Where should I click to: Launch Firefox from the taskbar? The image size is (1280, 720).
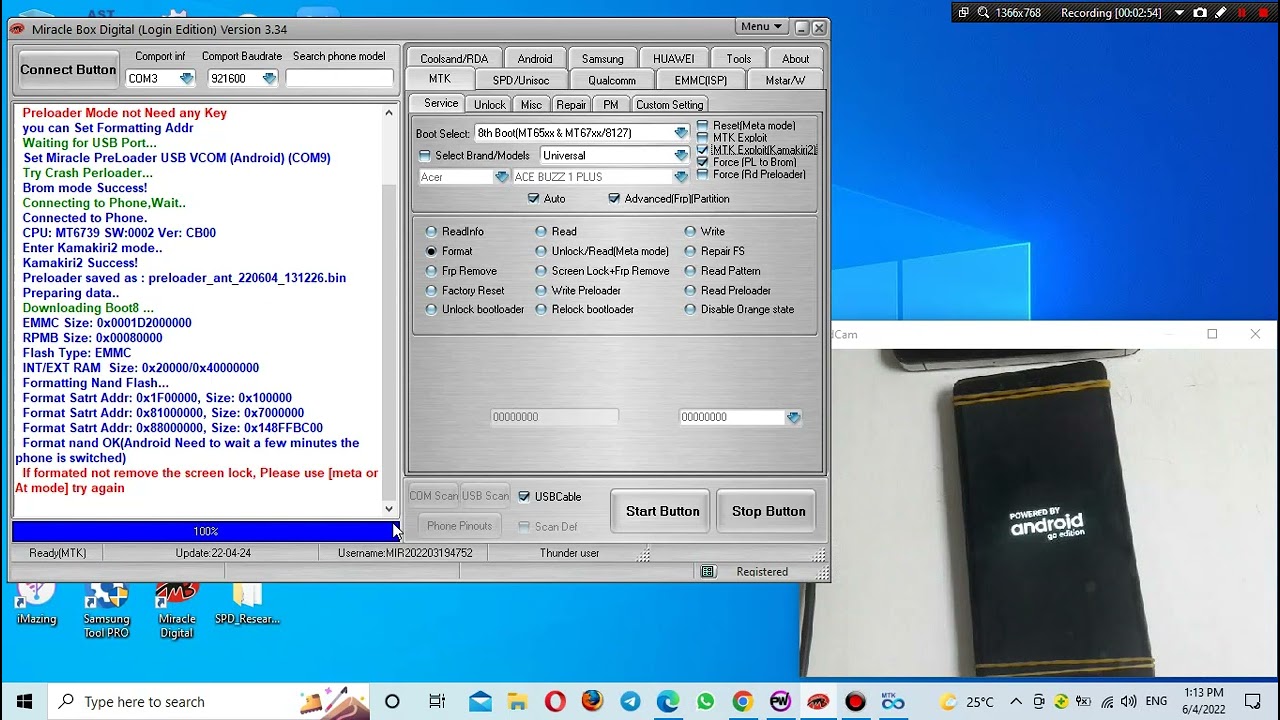(x=592, y=701)
